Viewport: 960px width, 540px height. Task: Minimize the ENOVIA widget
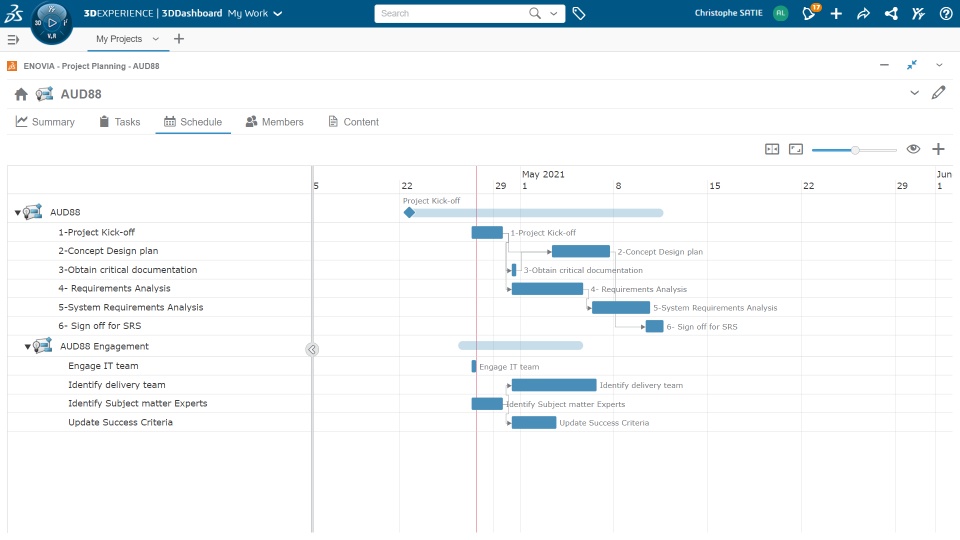pyautogui.click(x=884, y=65)
